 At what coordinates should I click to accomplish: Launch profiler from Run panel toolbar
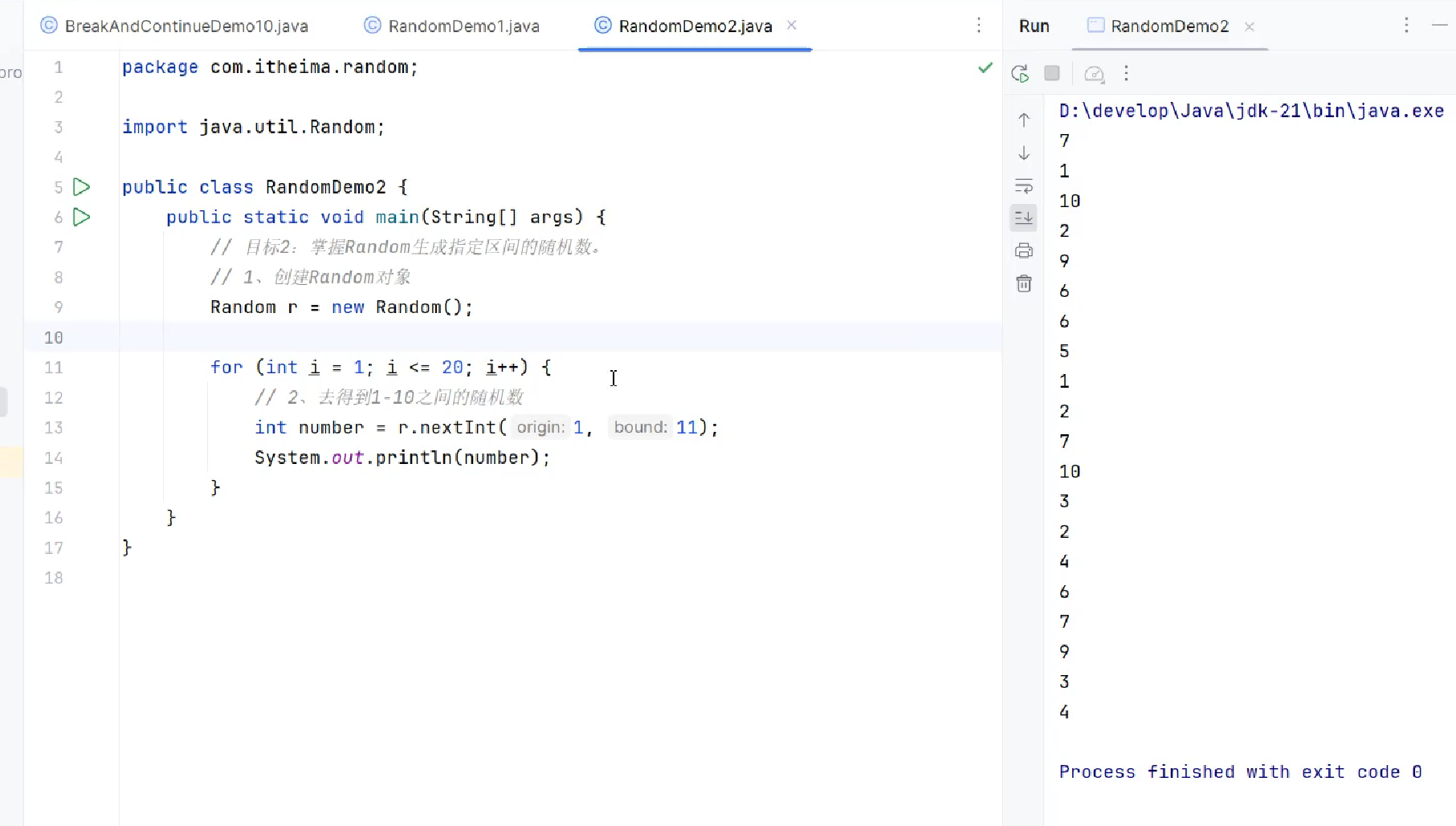[x=1094, y=73]
